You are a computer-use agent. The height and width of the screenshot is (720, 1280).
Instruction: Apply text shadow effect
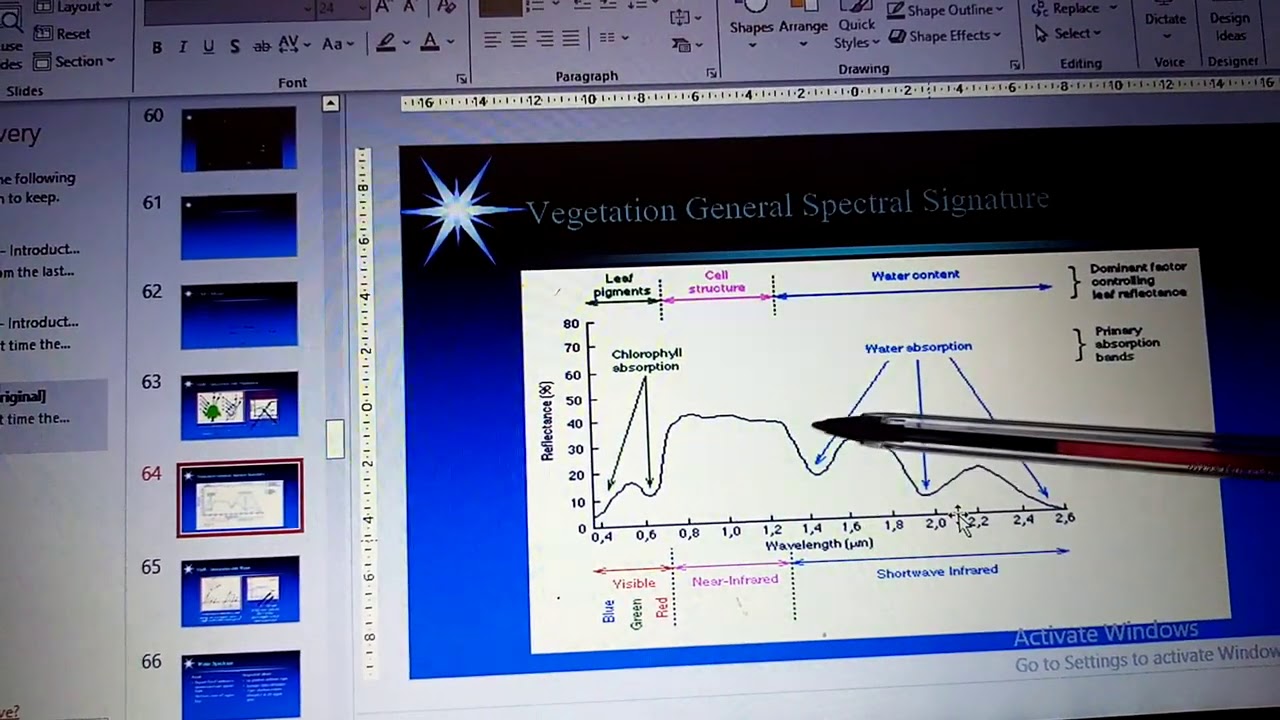tap(234, 47)
